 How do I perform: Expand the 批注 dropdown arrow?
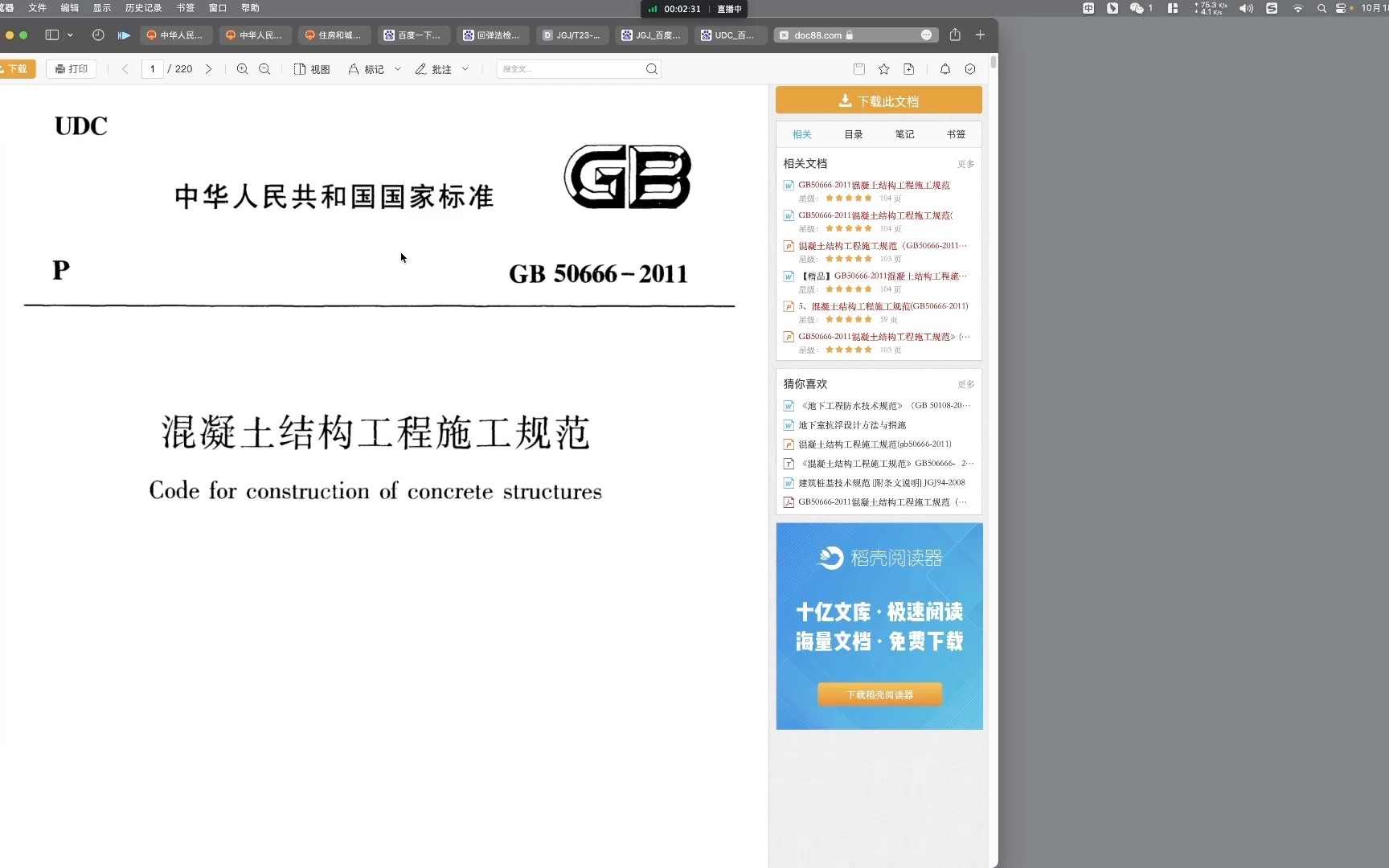[465, 69]
